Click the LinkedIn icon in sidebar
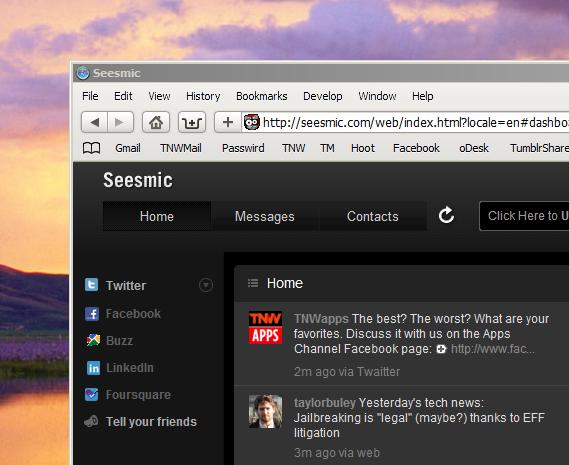This screenshot has width=569, height=465. 93,368
